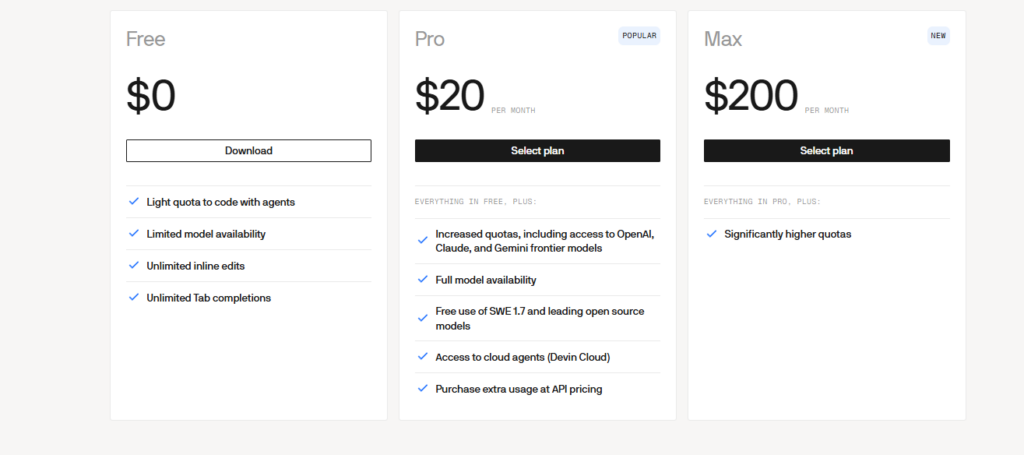Screen dimensions: 1024x455
Task: Click checkmark beside Limited model availability
Action: click(134, 233)
